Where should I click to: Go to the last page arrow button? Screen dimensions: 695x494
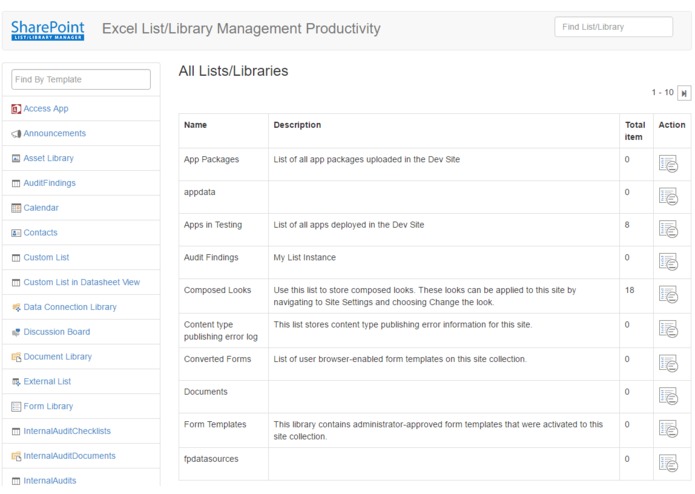(x=684, y=93)
